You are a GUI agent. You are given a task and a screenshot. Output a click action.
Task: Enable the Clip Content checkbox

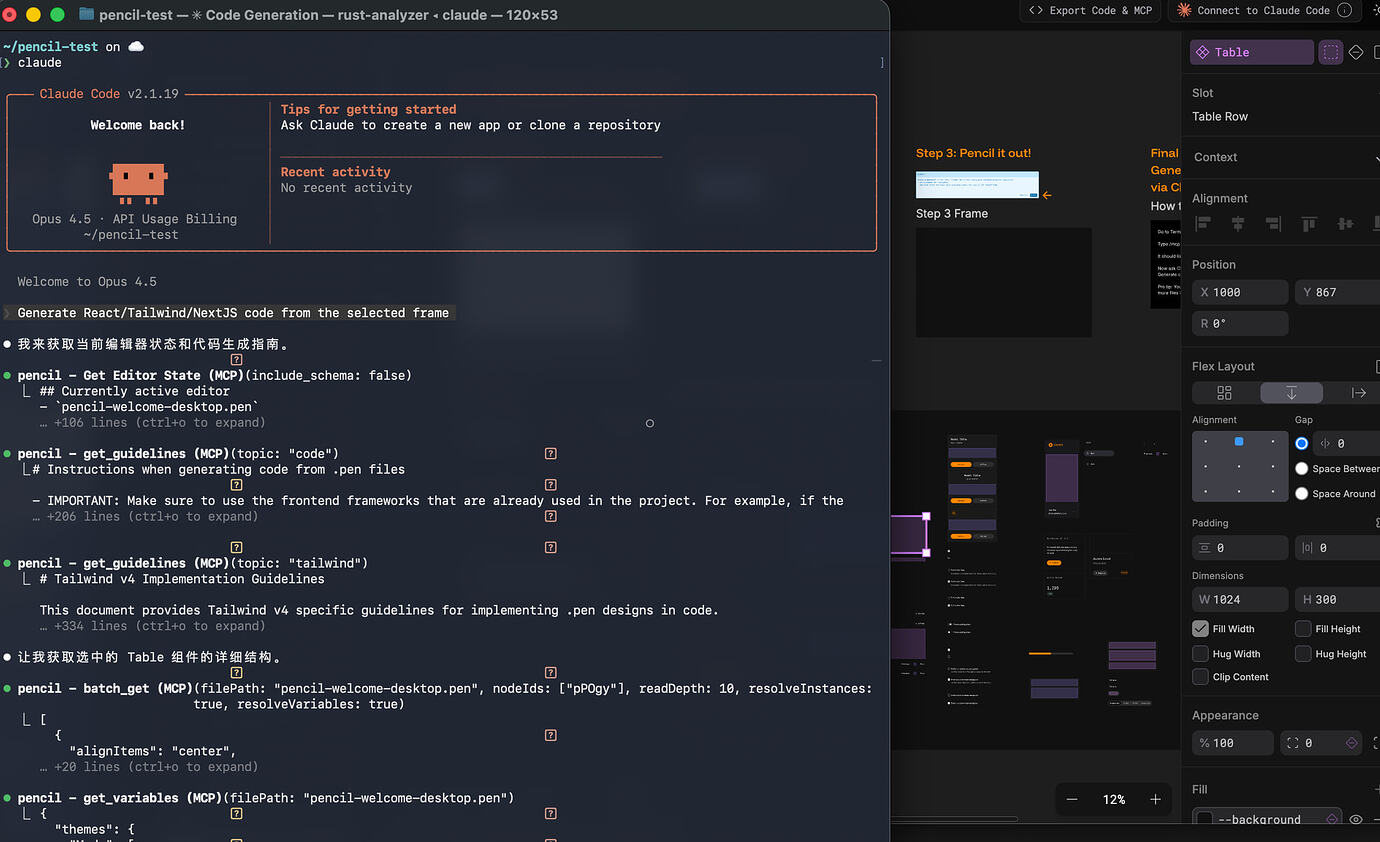click(x=1201, y=677)
